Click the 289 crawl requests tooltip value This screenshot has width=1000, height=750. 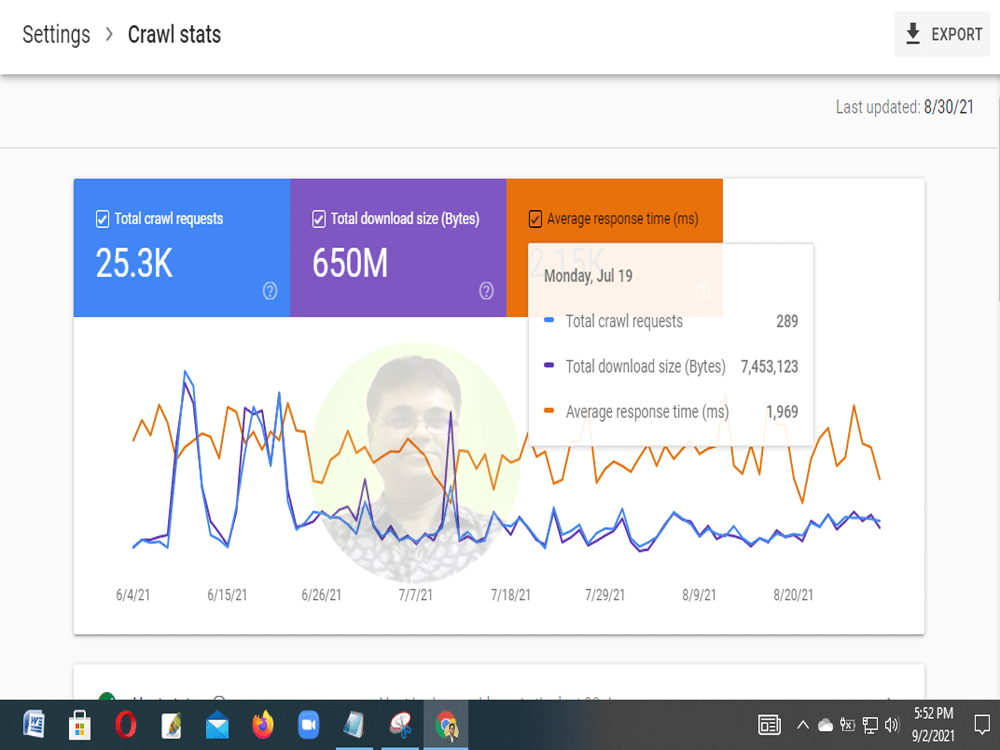point(787,321)
